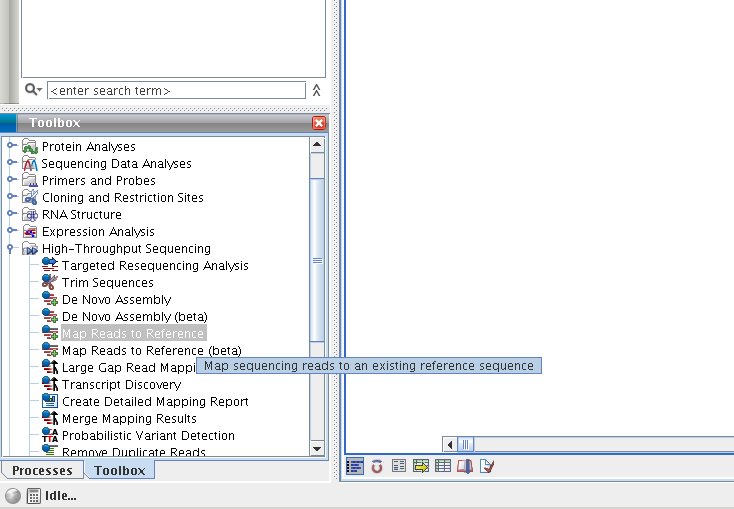Viewport: 734px width, 509px height.
Task: Select Transcript Discovery
Action: click(x=122, y=384)
